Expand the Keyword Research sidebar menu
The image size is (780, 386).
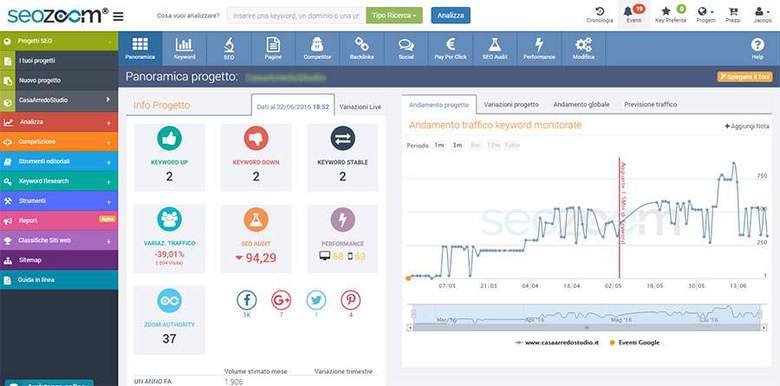click(59, 181)
